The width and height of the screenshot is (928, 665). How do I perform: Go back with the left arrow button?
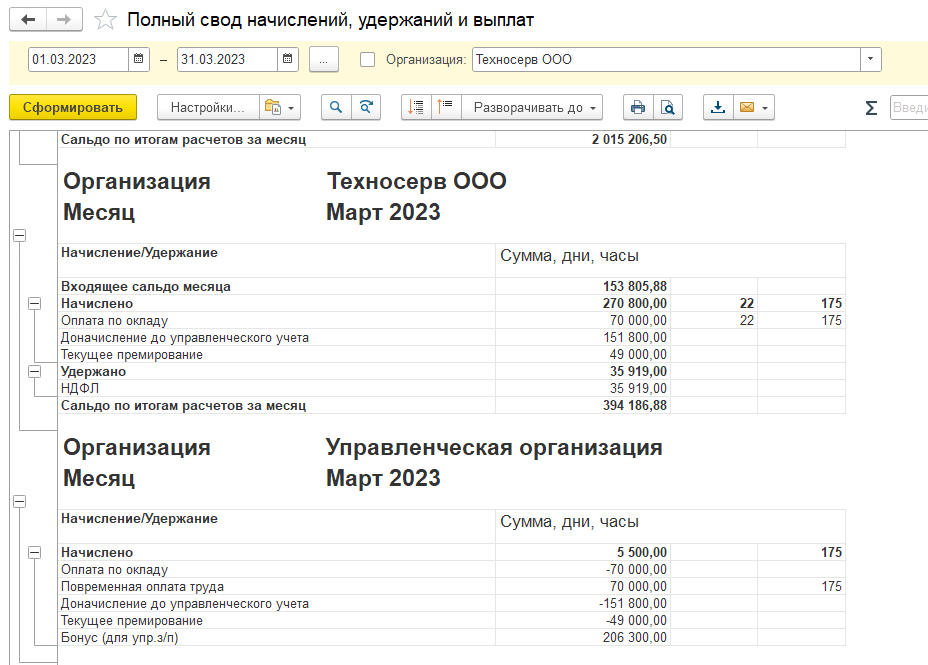pyautogui.click(x=28, y=20)
